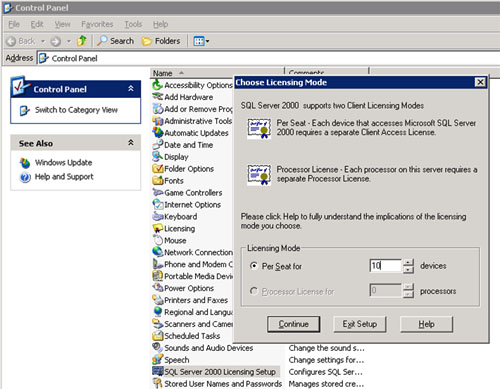Open the Edit menu

click(37, 24)
